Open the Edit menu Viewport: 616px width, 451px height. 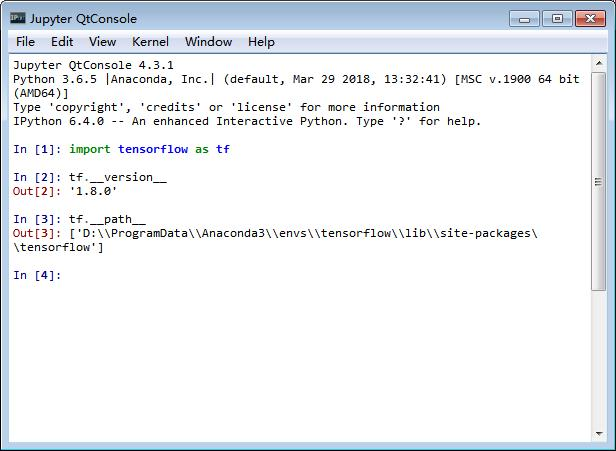coord(62,42)
